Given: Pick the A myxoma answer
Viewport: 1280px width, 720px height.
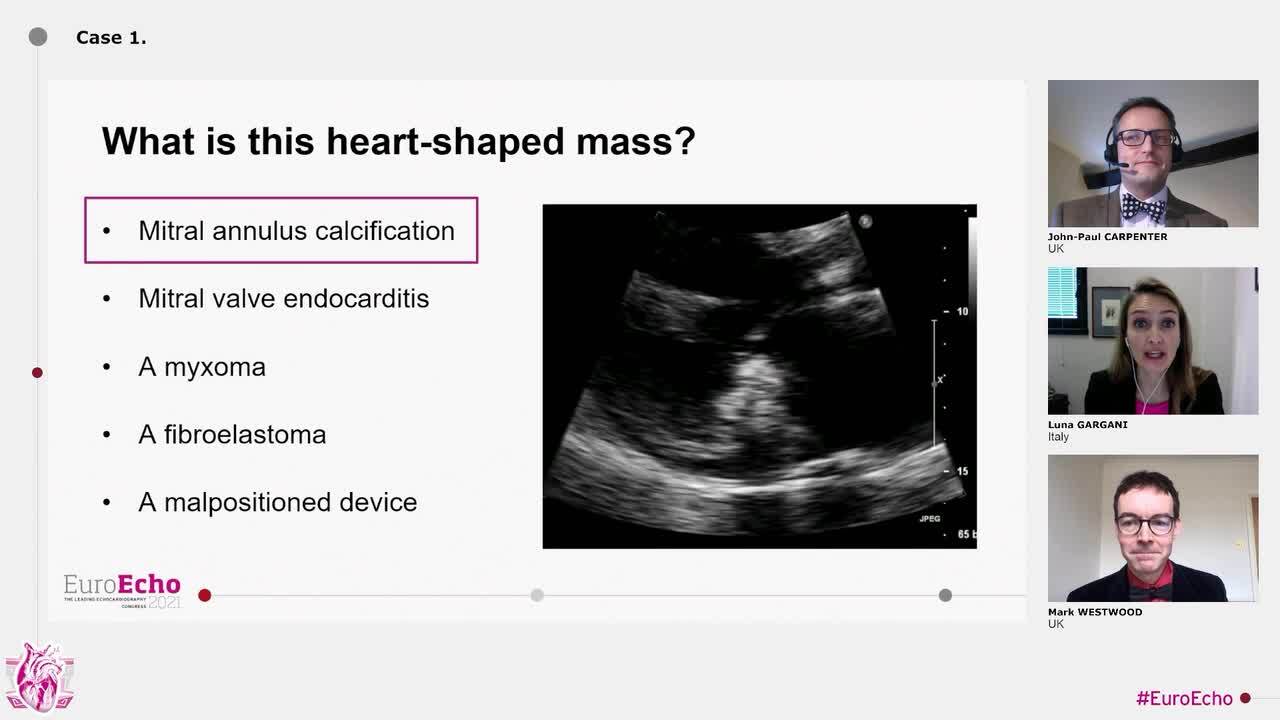Looking at the screenshot, I should [201, 367].
